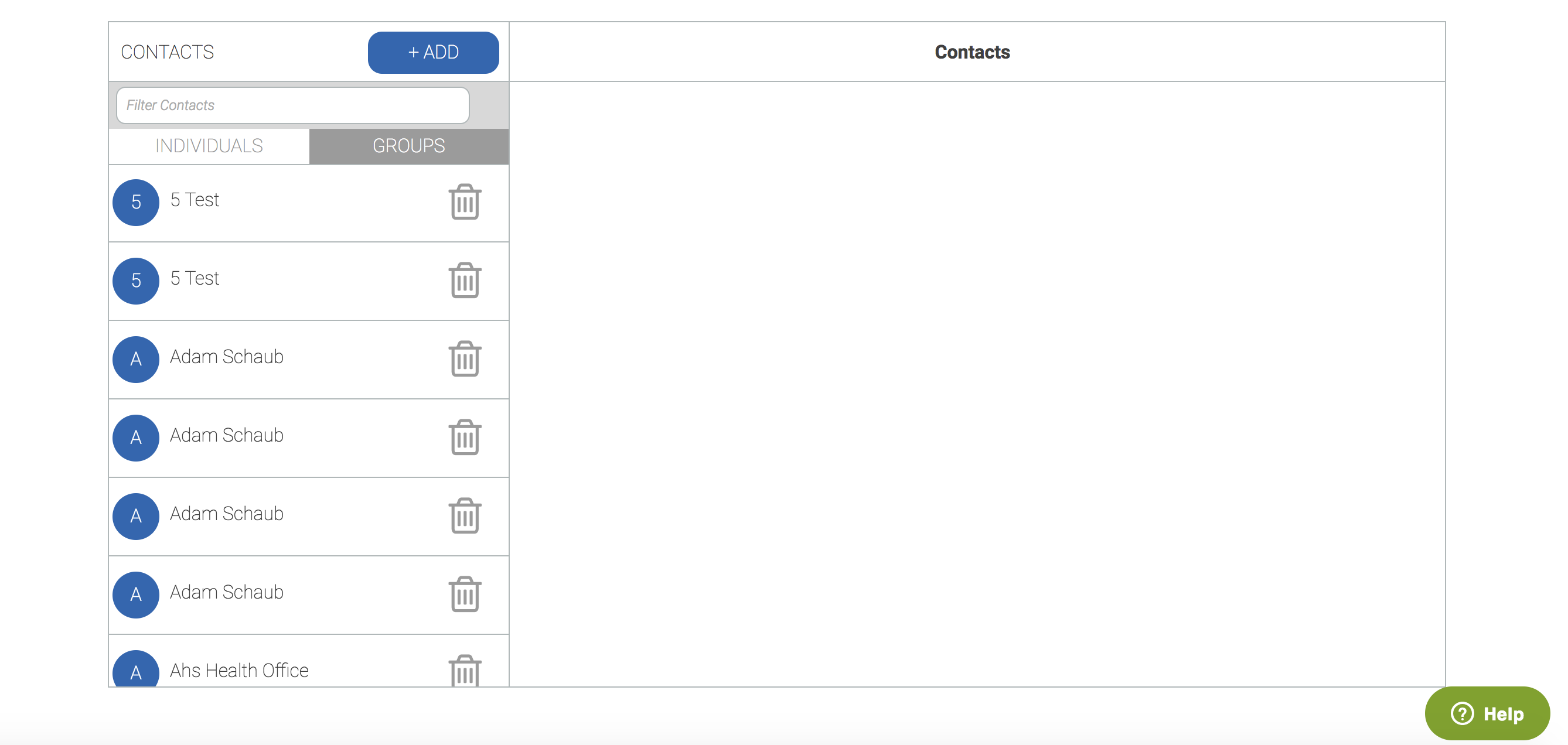The image size is (1568, 745).
Task: Open the green Help button
Action: [1487, 713]
